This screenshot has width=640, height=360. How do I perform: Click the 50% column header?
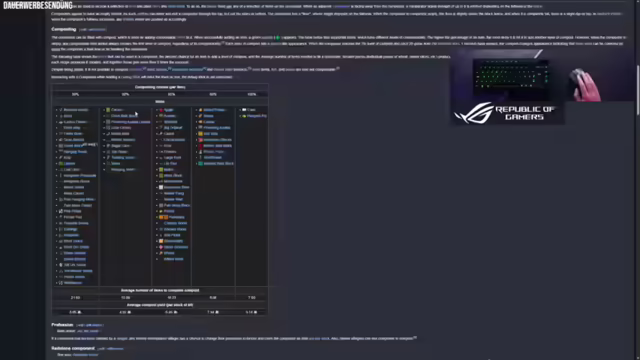point(125,94)
